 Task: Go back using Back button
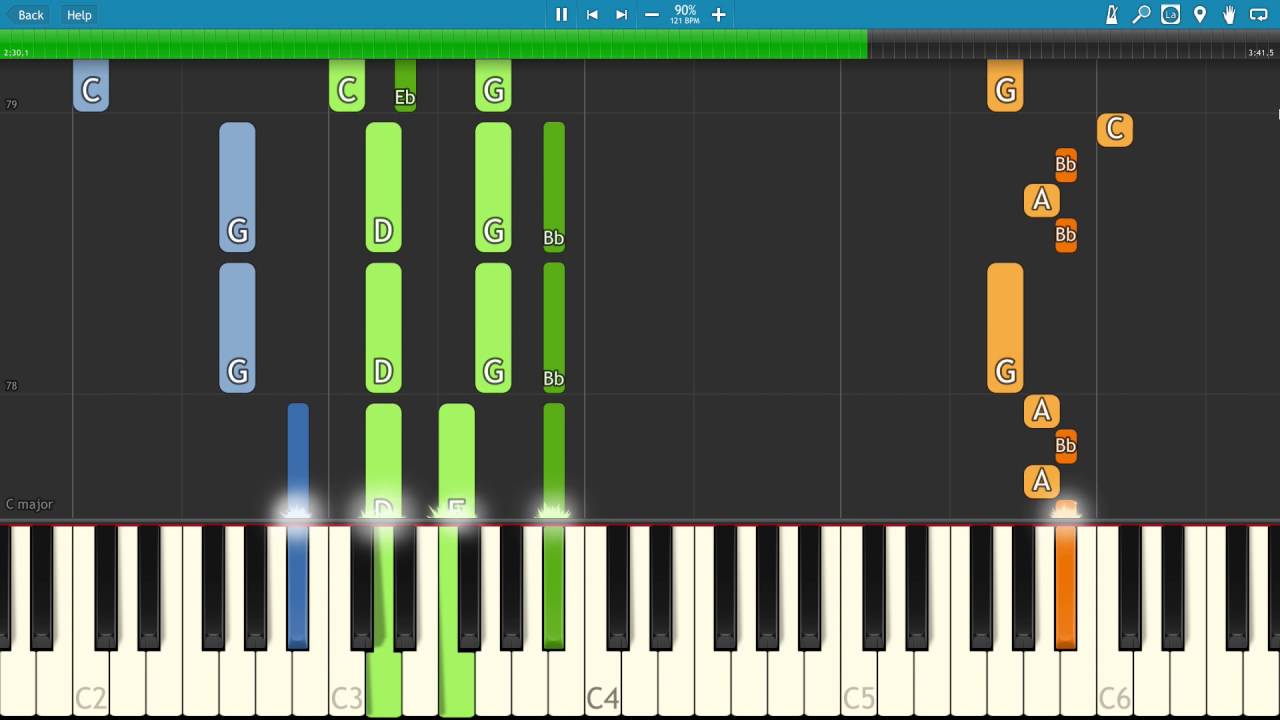(x=26, y=14)
